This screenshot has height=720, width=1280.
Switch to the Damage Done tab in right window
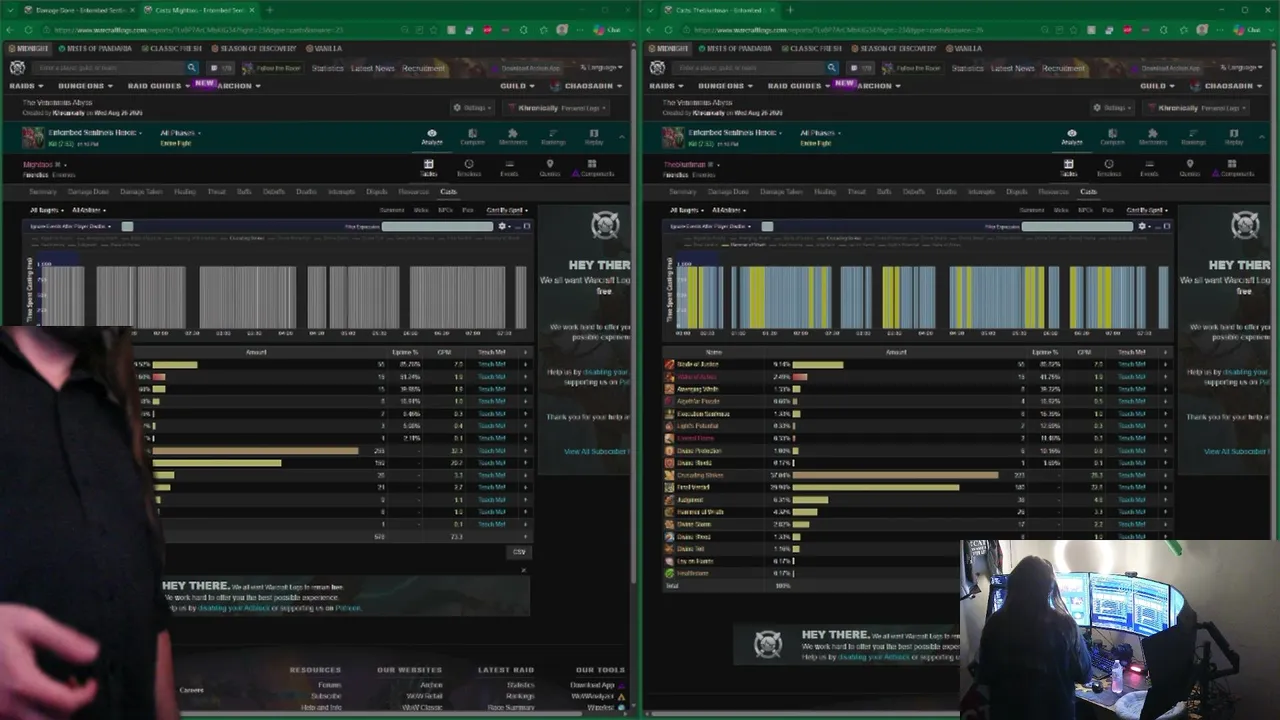(x=727, y=192)
